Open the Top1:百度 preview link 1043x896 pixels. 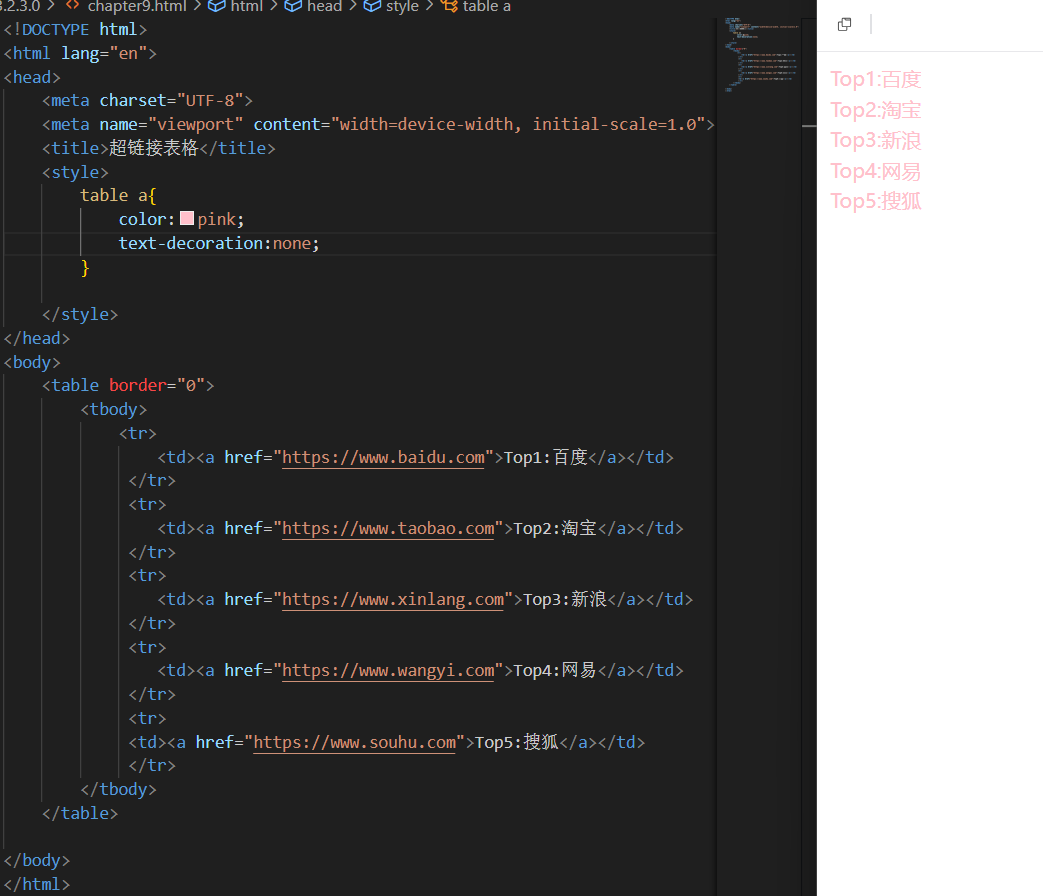(x=875, y=79)
